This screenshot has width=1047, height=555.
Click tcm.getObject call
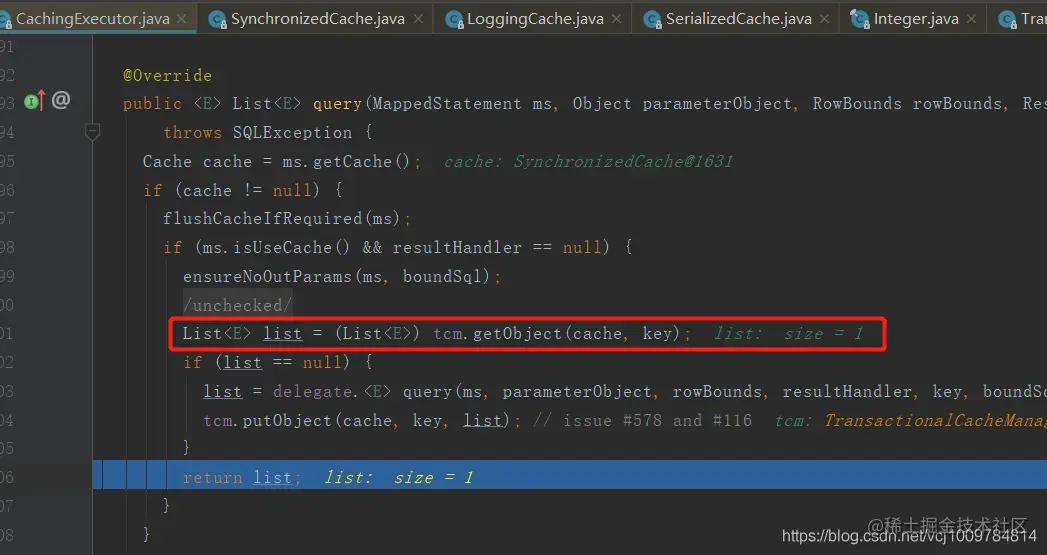pos(556,333)
